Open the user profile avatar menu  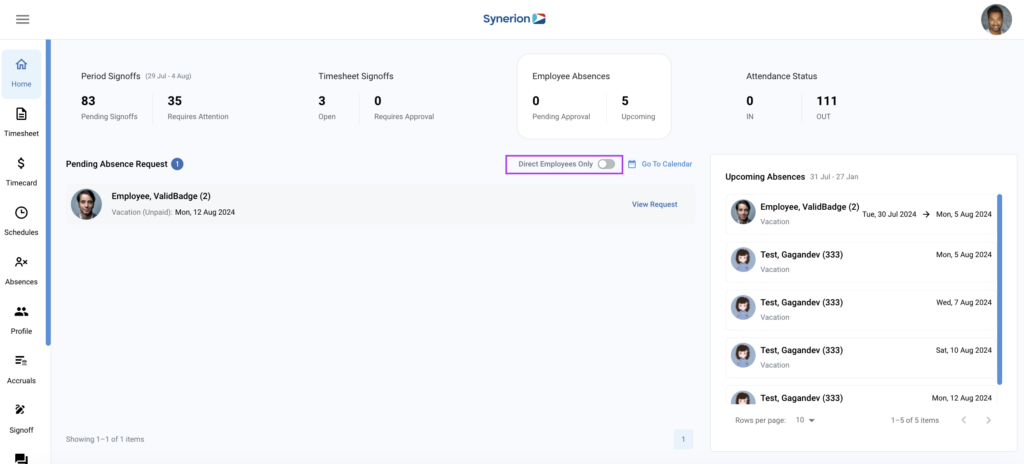(996, 20)
